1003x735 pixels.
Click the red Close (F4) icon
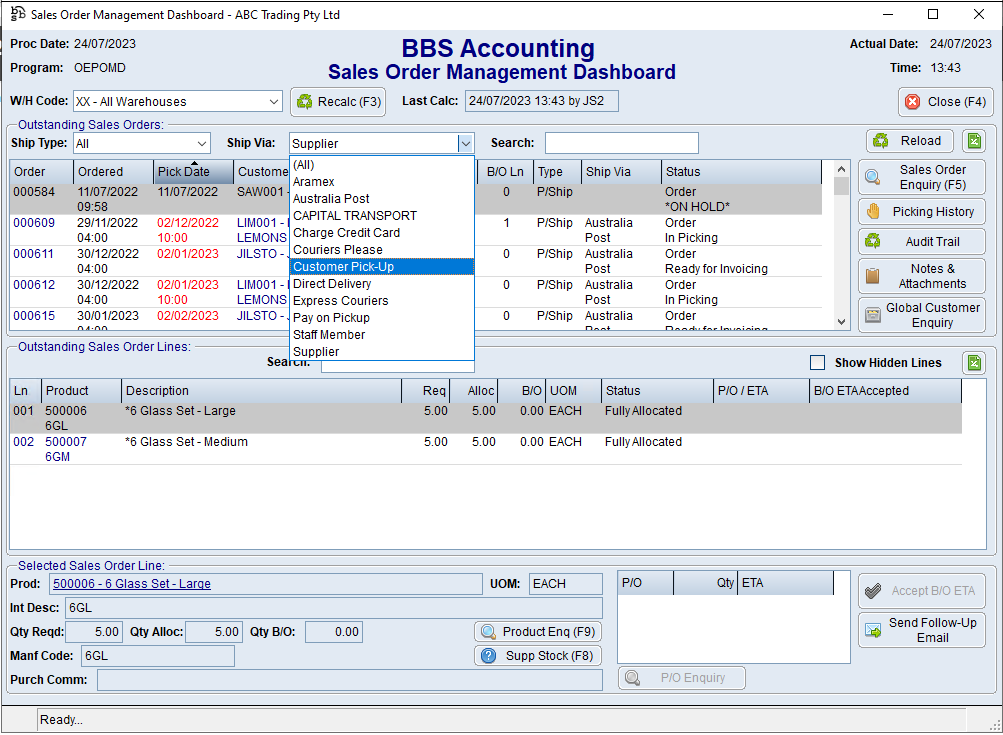click(912, 102)
